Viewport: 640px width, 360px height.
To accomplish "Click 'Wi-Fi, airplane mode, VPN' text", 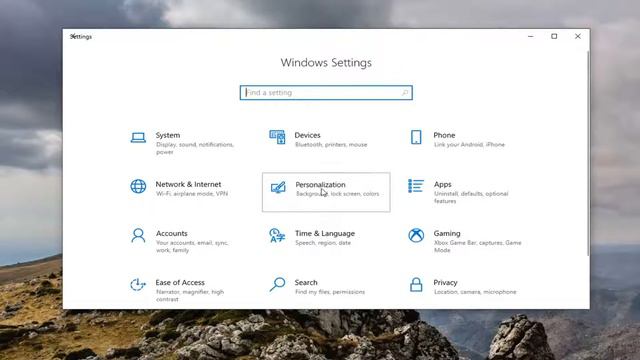I will click(x=192, y=194).
